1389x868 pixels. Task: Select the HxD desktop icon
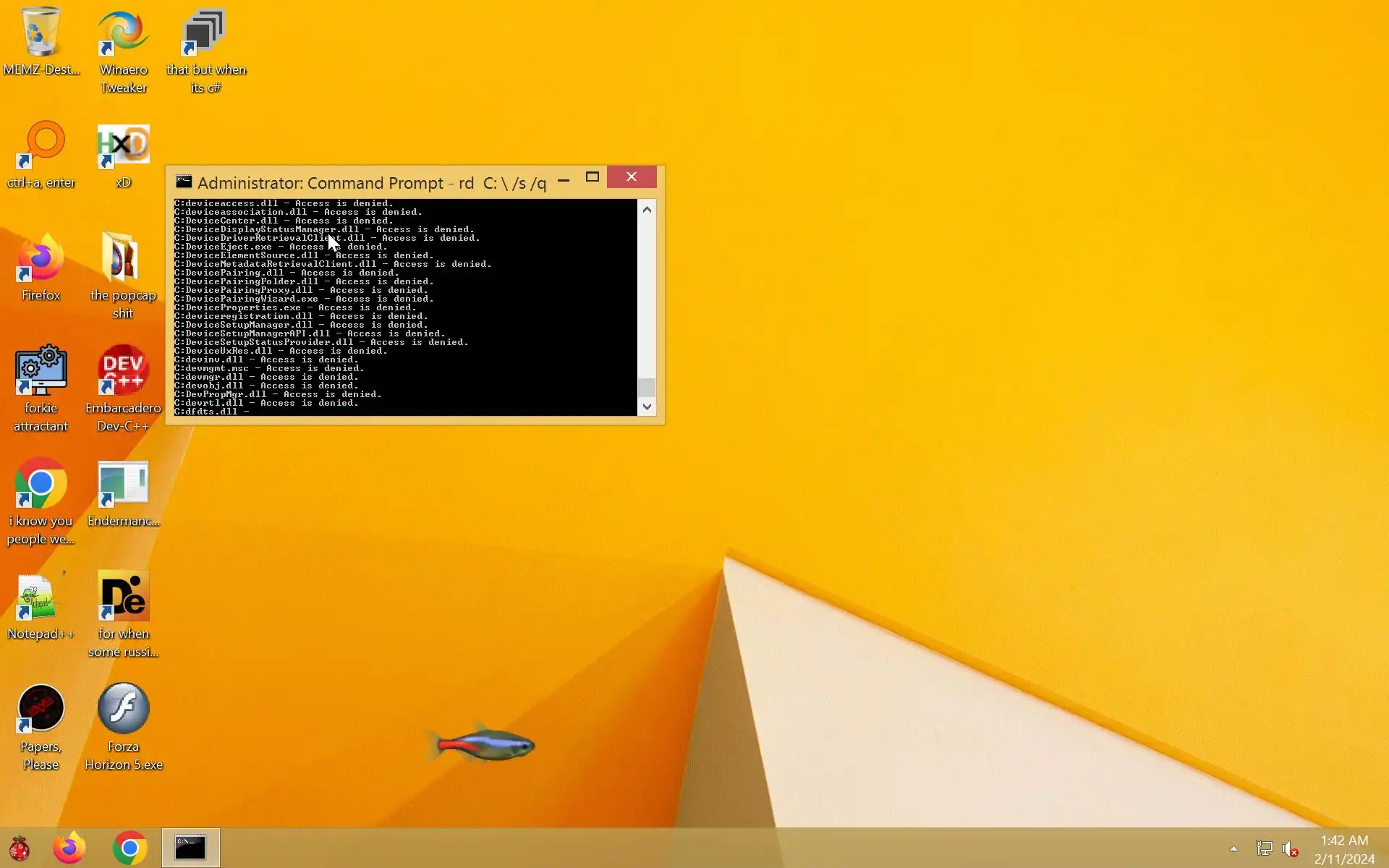click(x=124, y=145)
